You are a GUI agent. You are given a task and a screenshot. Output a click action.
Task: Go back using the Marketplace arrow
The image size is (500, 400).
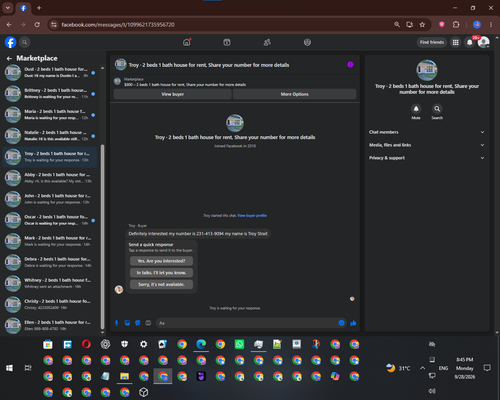tap(9, 58)
